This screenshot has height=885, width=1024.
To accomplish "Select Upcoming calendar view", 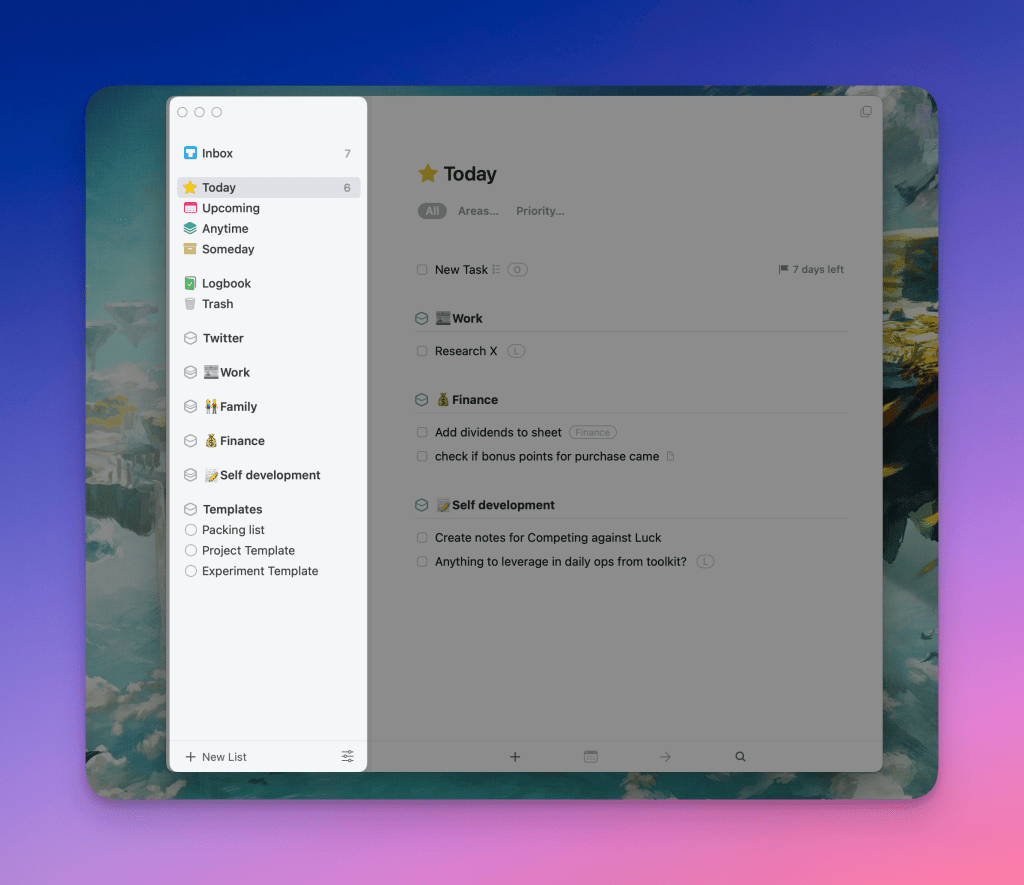I will coord(230,208).
